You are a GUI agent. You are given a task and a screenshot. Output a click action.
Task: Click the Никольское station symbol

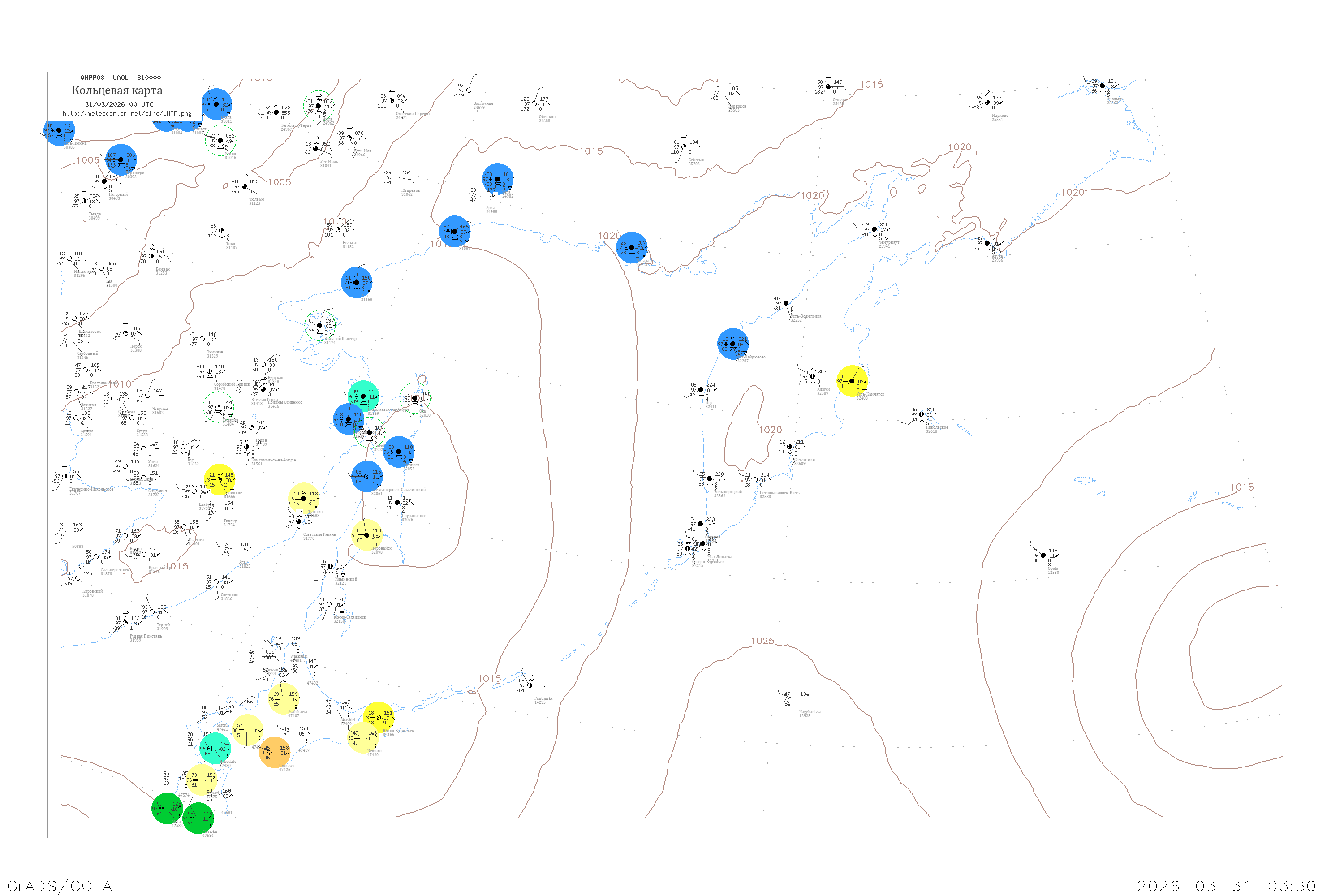[x=921, y=414]
